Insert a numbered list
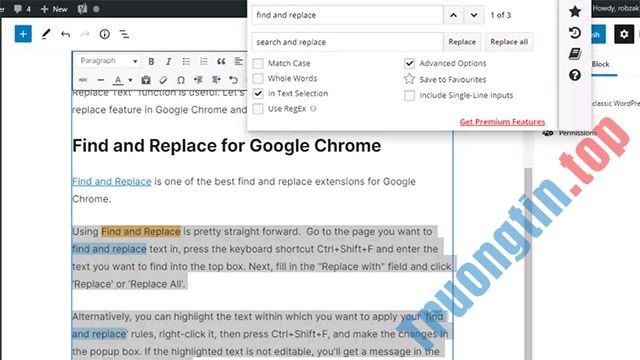The width and height of the screenshot is (640, 360). (204, 61)
